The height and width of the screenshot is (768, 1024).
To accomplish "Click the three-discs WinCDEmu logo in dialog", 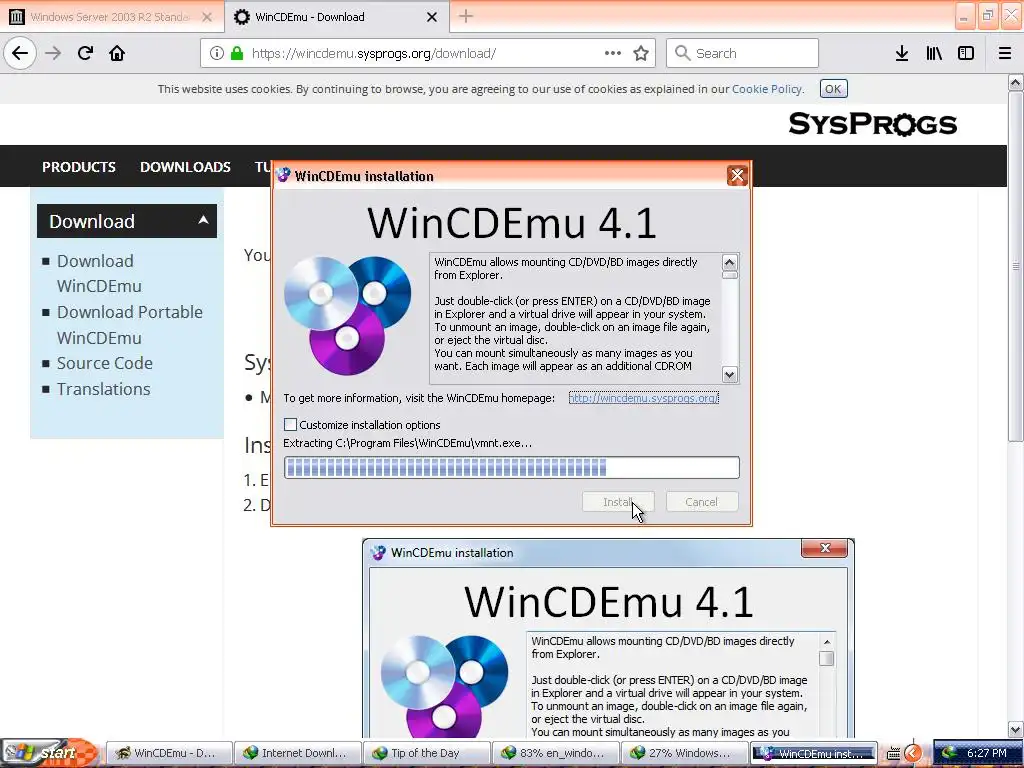I will point(347,315).
